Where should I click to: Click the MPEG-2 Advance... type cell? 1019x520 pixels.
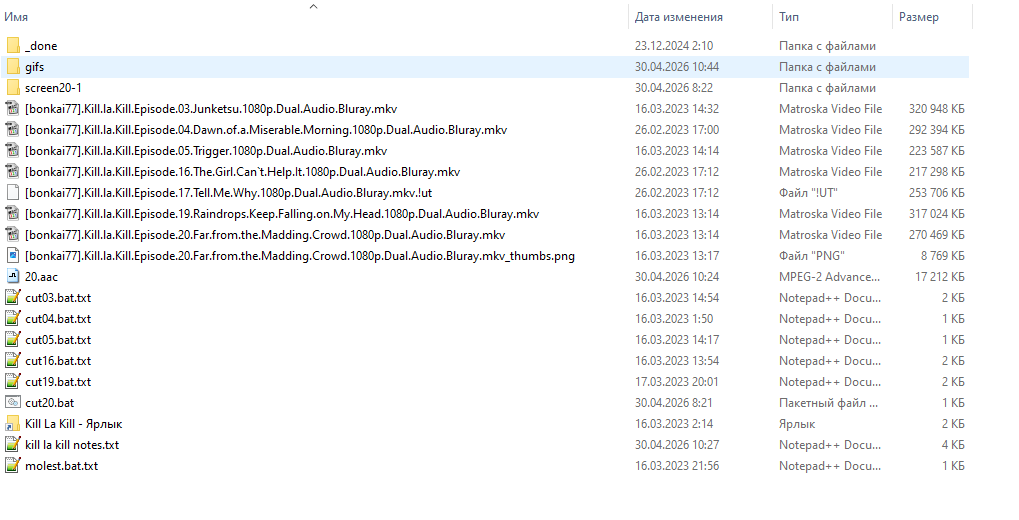coord(830,276)
